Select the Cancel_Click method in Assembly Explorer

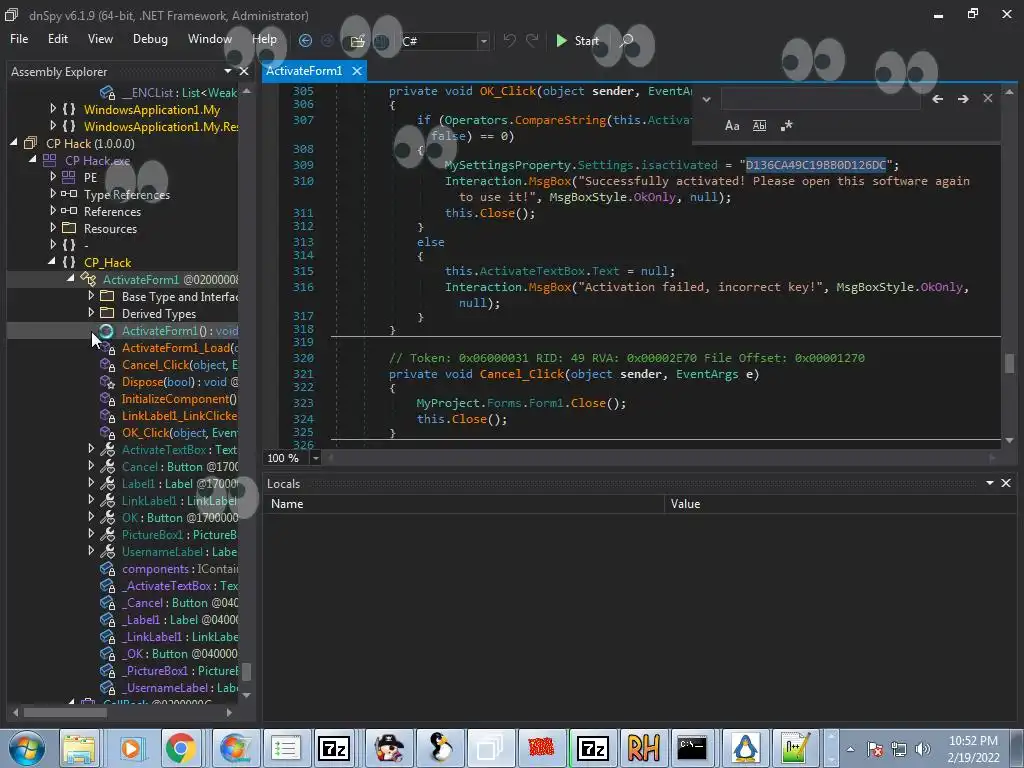tap(155, 365)
